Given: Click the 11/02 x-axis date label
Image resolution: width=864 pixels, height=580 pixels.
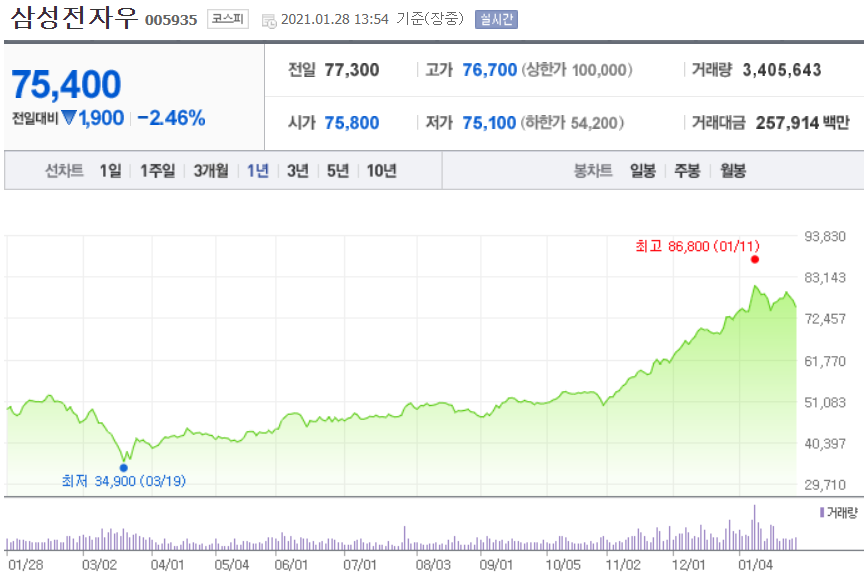Looking at the screenshot, I should point(623,565).
